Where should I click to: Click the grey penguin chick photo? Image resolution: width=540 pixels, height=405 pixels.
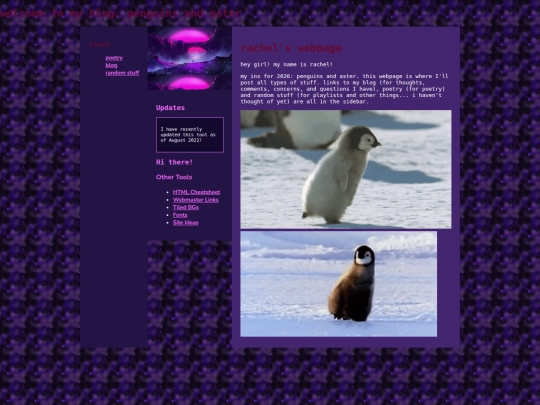[x=346, y=169]
